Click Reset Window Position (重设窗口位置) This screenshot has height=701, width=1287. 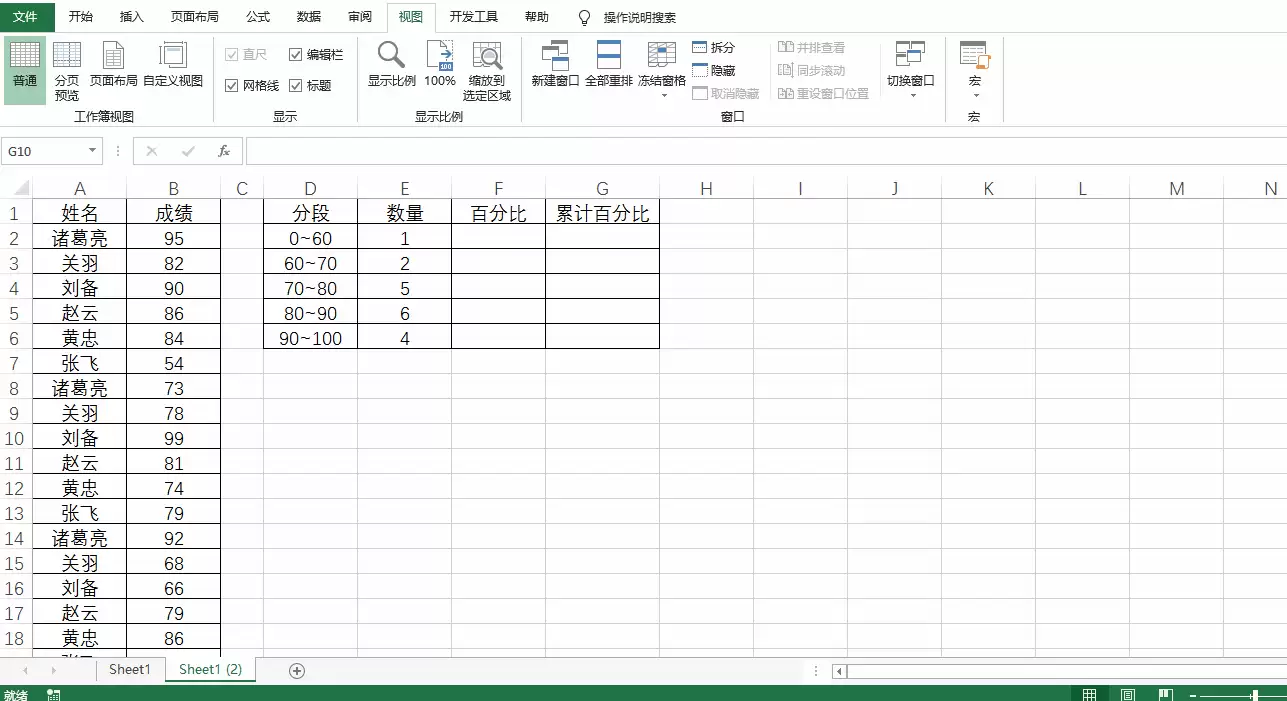pos(823,94)
